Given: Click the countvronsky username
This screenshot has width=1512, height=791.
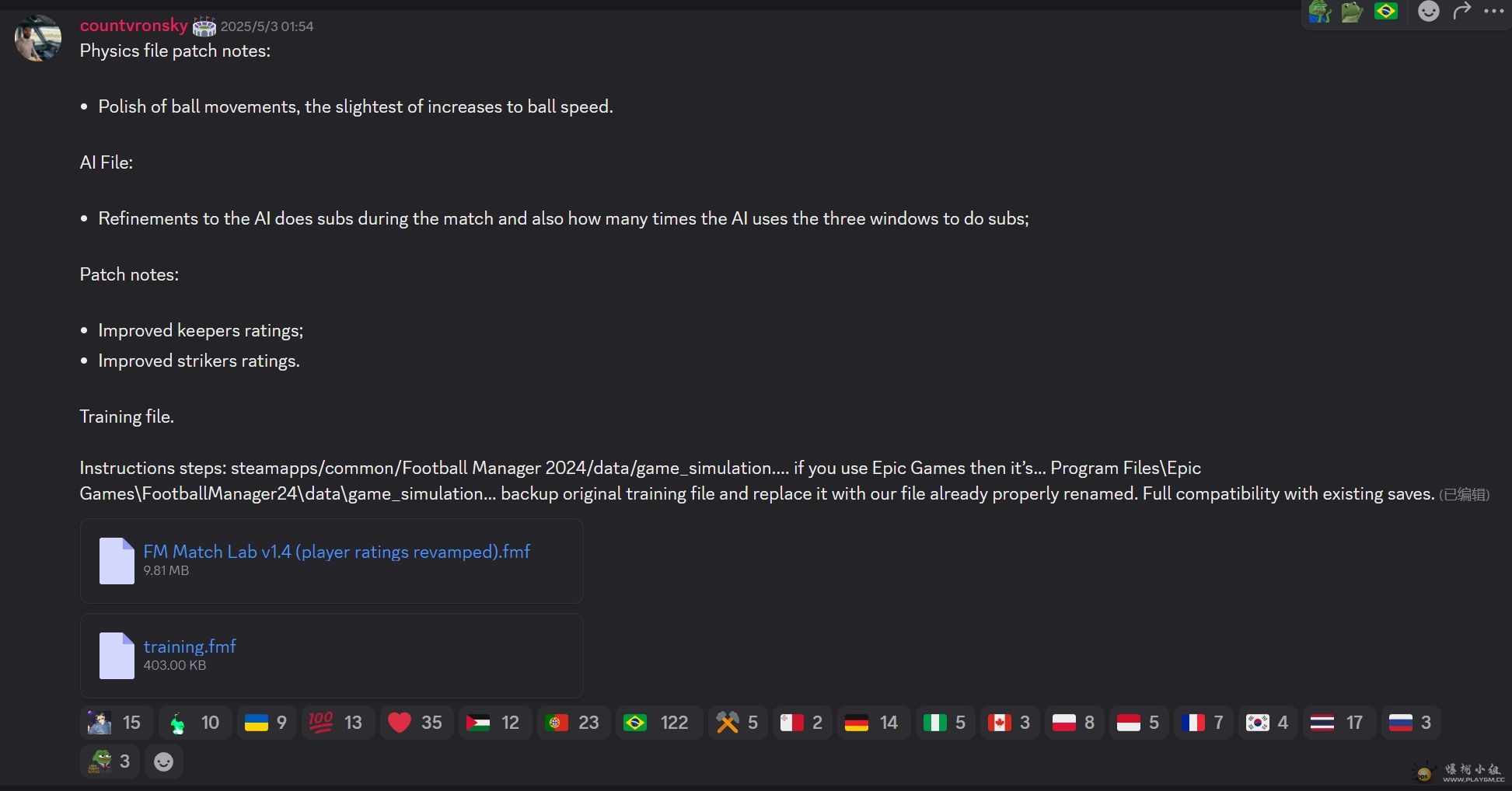Looking at the screenshot, I should (134, 26).
